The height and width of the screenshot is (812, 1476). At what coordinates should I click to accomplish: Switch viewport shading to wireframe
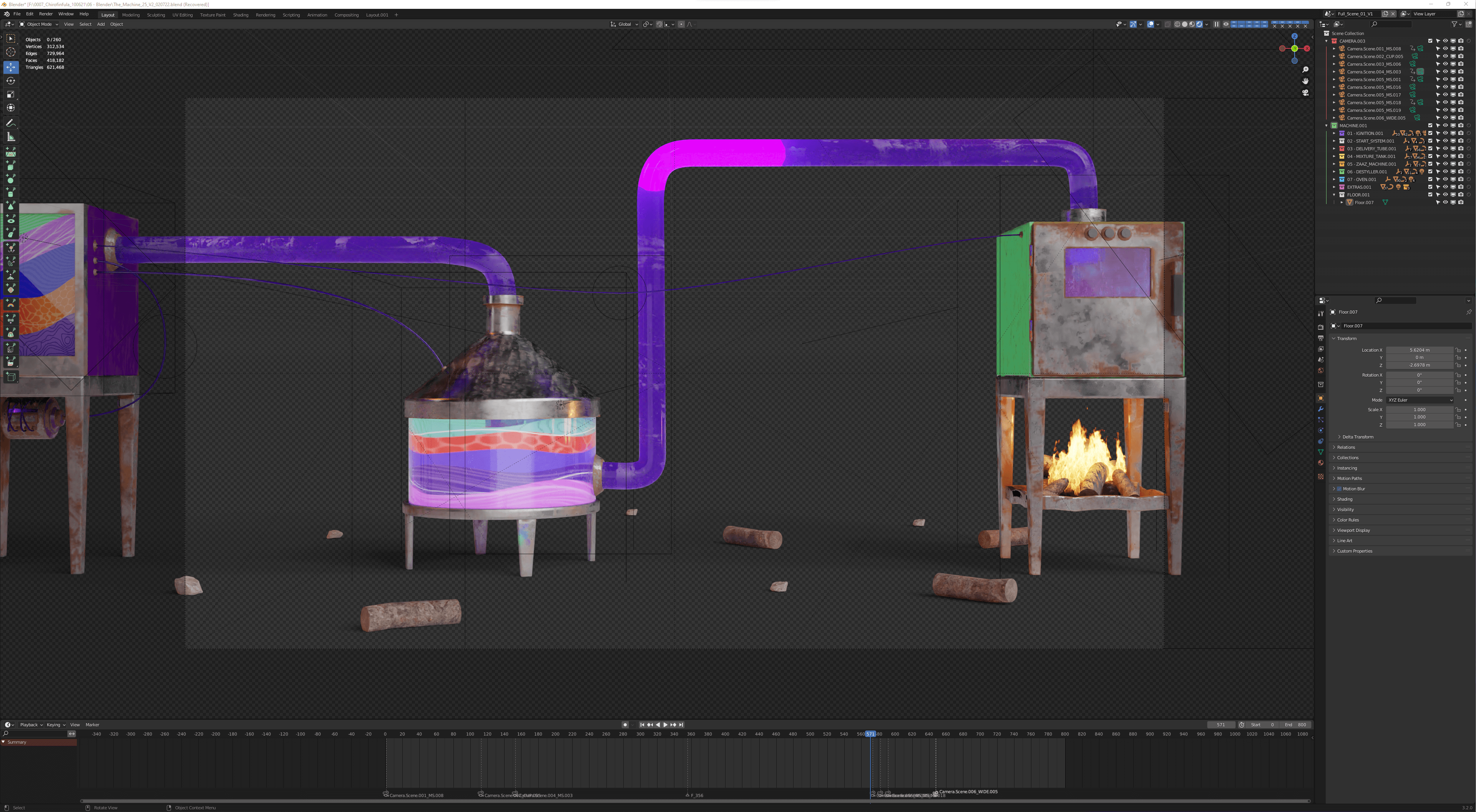[x=1177, y=24]
